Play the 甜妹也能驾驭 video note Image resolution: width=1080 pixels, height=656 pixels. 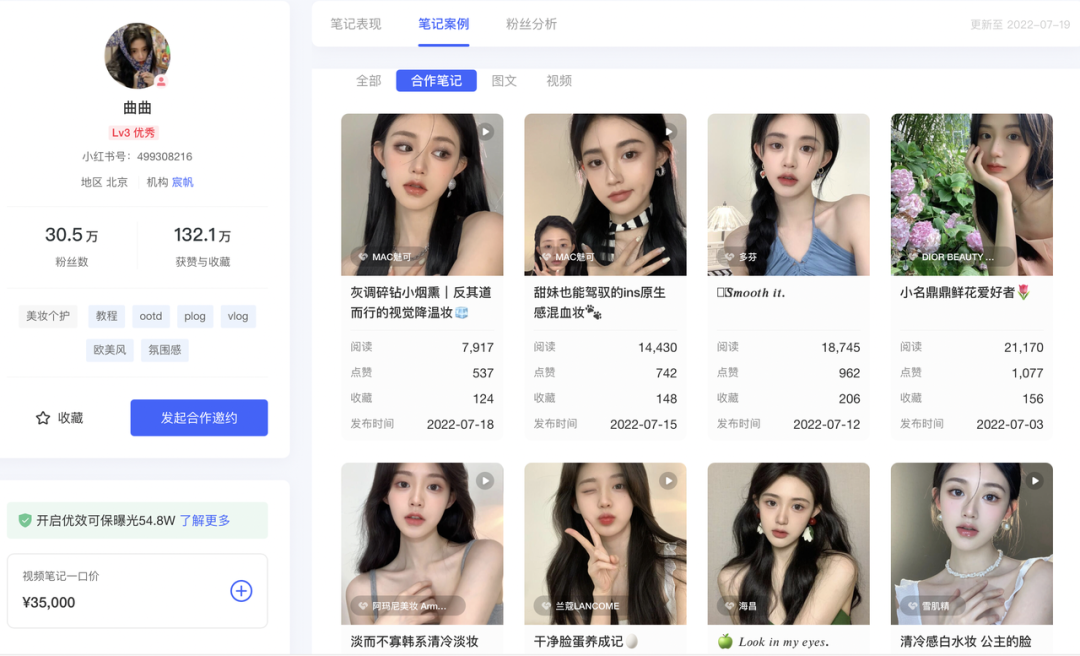coord(668,131)
